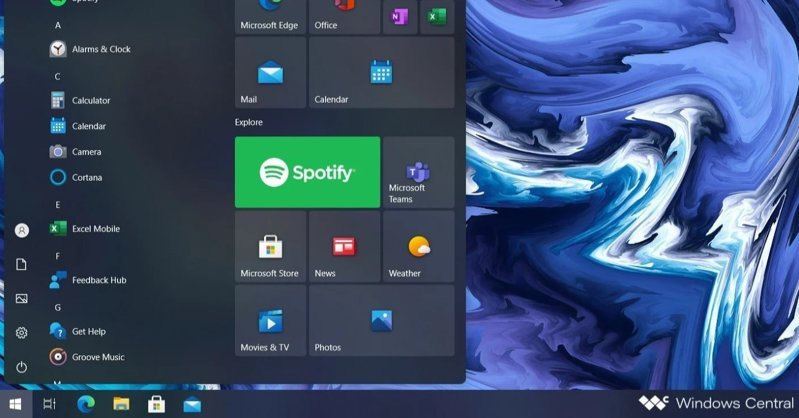Open the Microsoft Store tile
Viewport: 799px width, 418px height.
271,247
